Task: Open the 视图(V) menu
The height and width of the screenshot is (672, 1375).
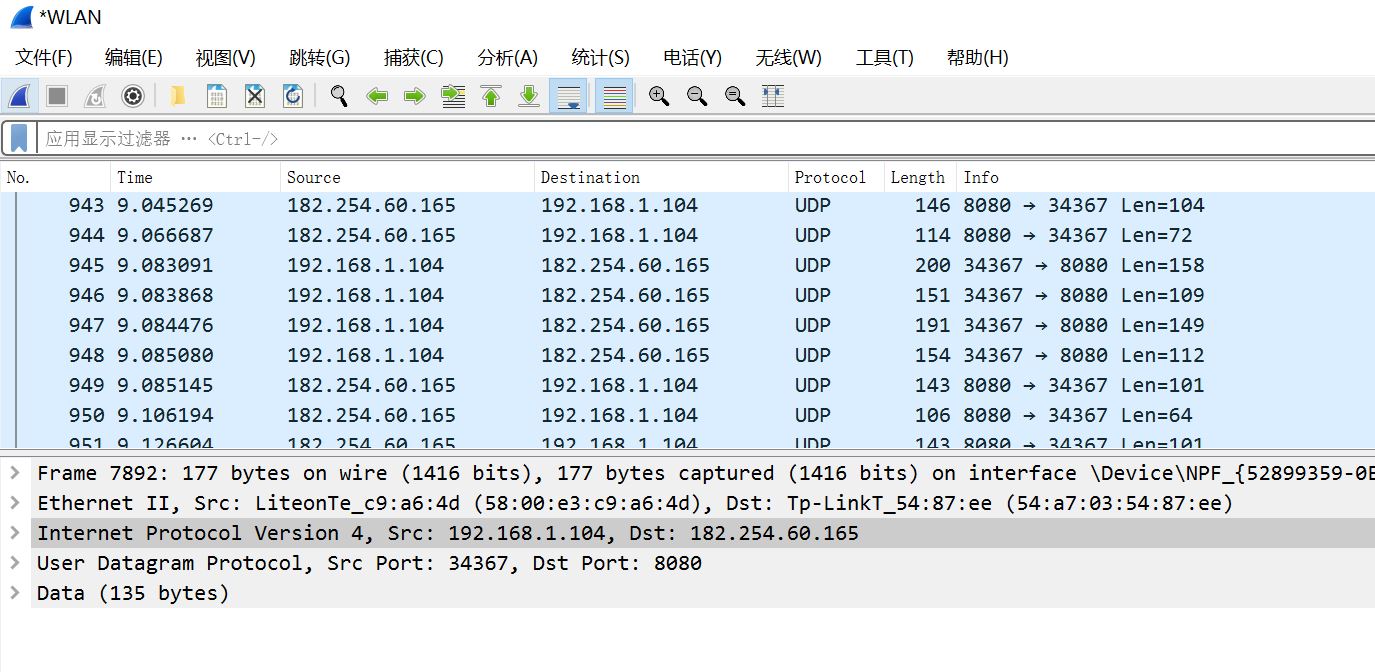Action: [x=225, y=58]
